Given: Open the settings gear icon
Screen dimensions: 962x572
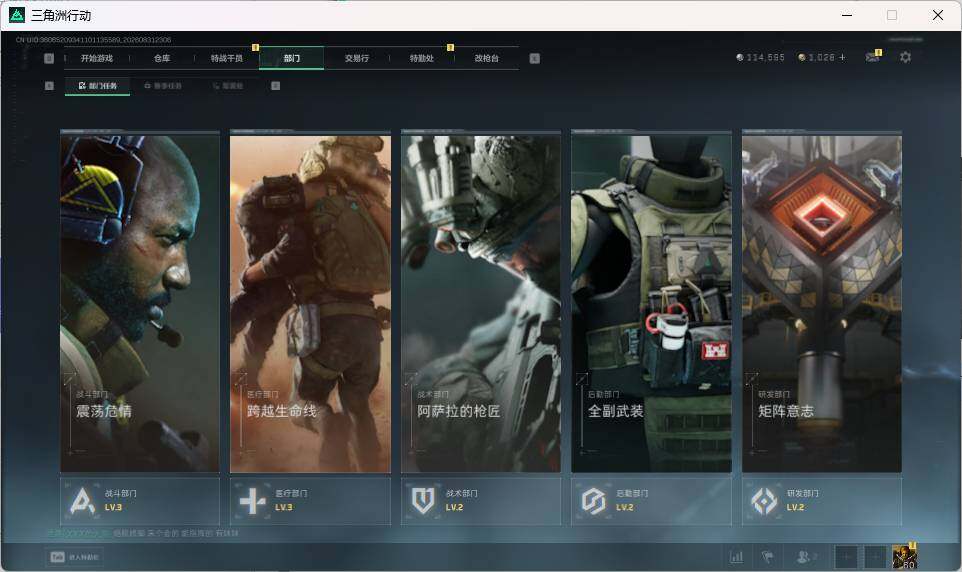Looking at the screenshot, I should [x=905, y=57].
